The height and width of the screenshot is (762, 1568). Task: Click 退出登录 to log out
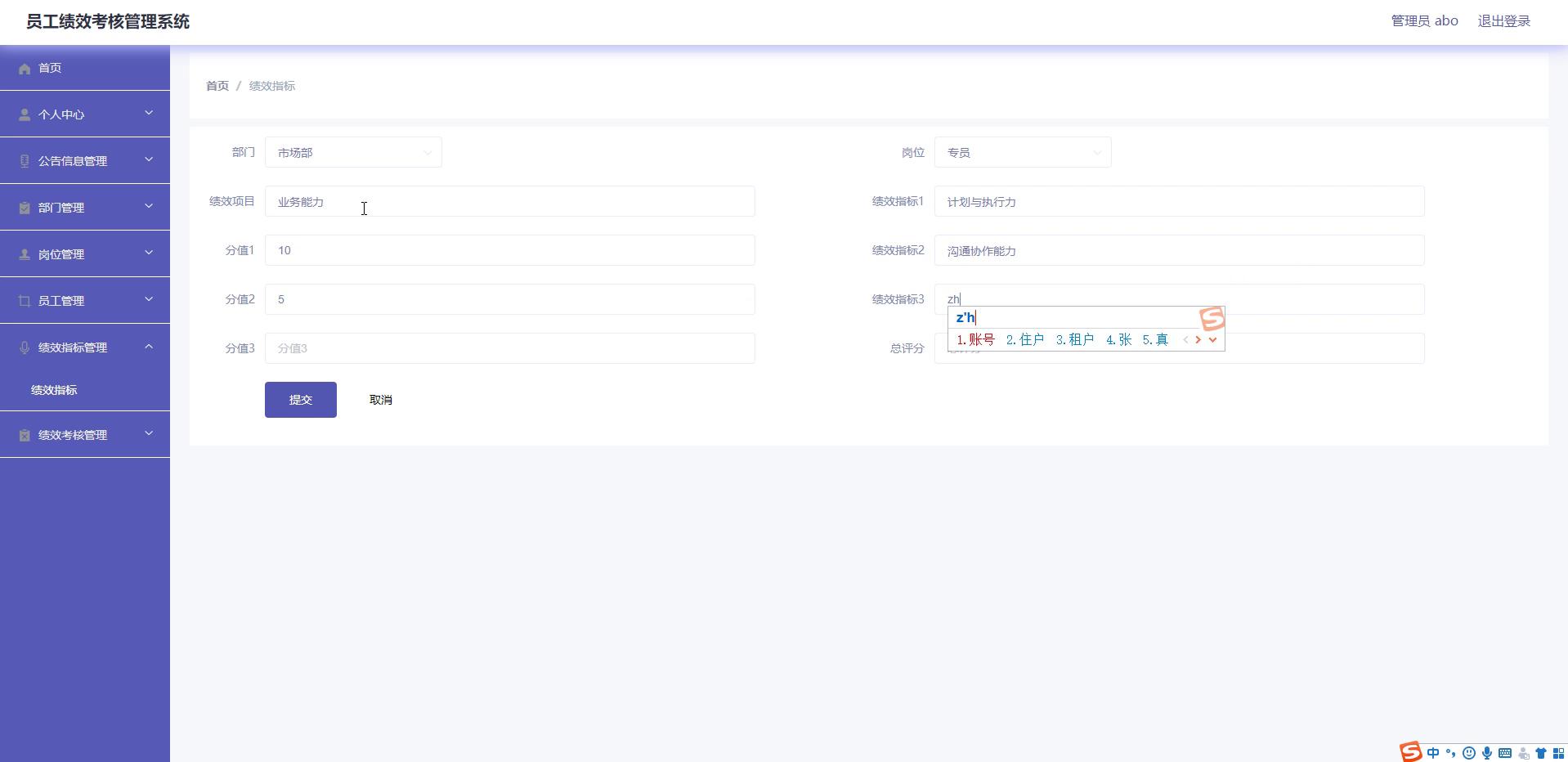pyautogui.click(x=1503, y=21)
